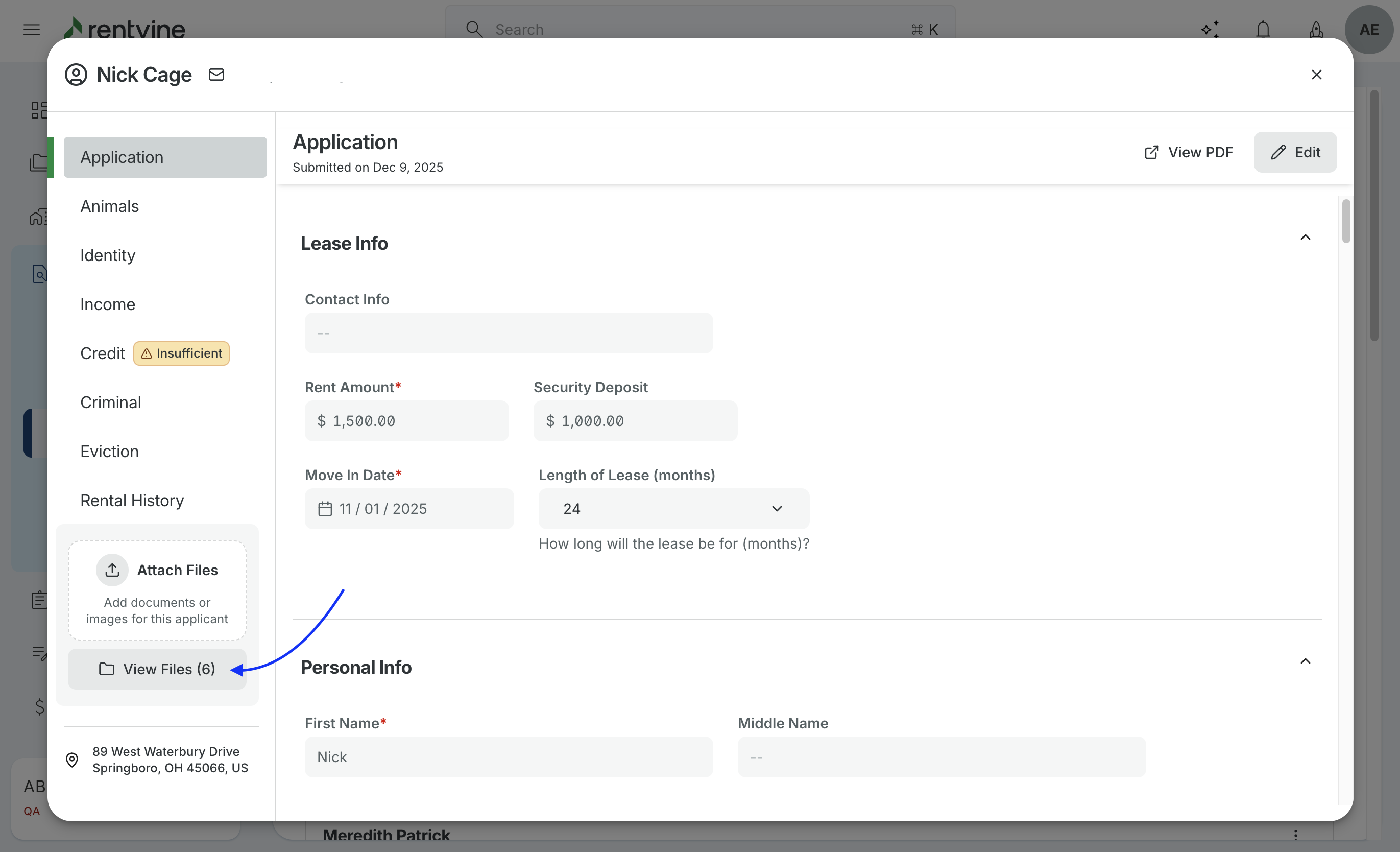Collapse the Personal Info section
This screenshot has width=1400, height=852.
point(1305,661)
